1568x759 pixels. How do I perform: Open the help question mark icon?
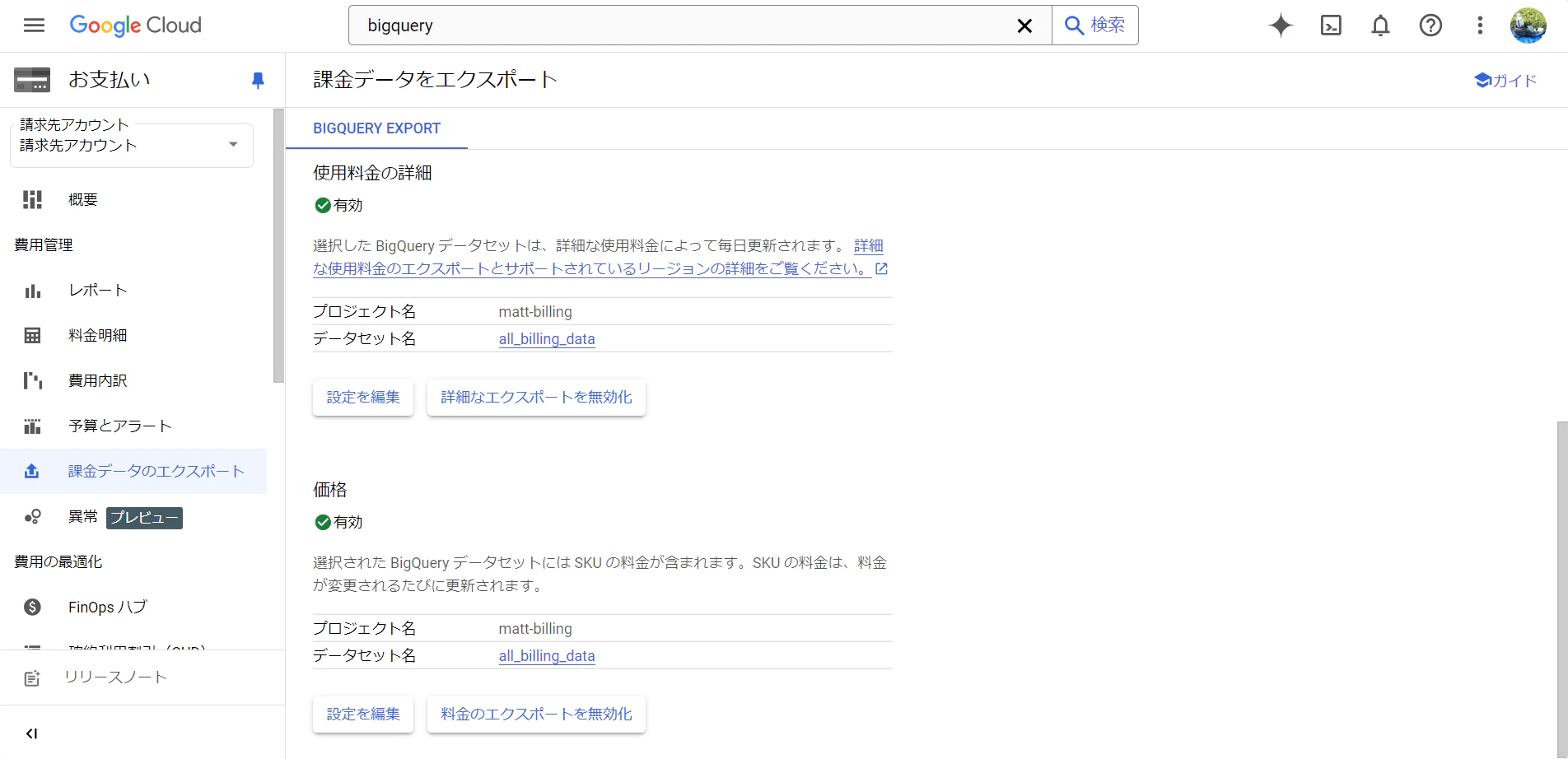click(1430, 26)
